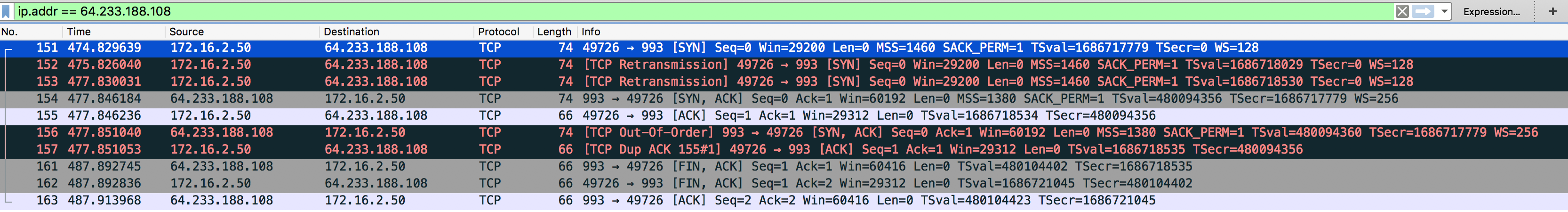Sort by the Destination column header
The width and height of the screenshot is (1568, 212).
pyautogui.click(x=396, y=32)
